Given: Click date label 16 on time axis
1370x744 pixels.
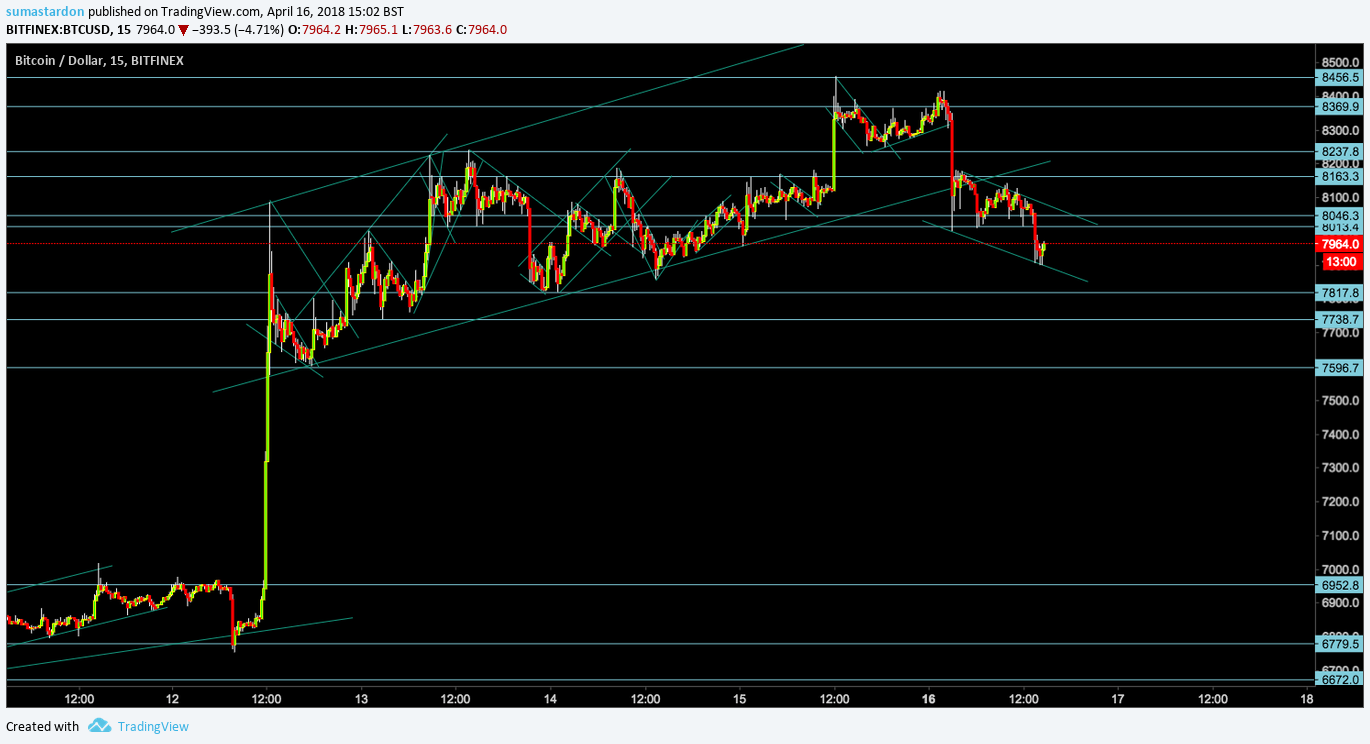Looking at the screenshot, I should (929, 698).
